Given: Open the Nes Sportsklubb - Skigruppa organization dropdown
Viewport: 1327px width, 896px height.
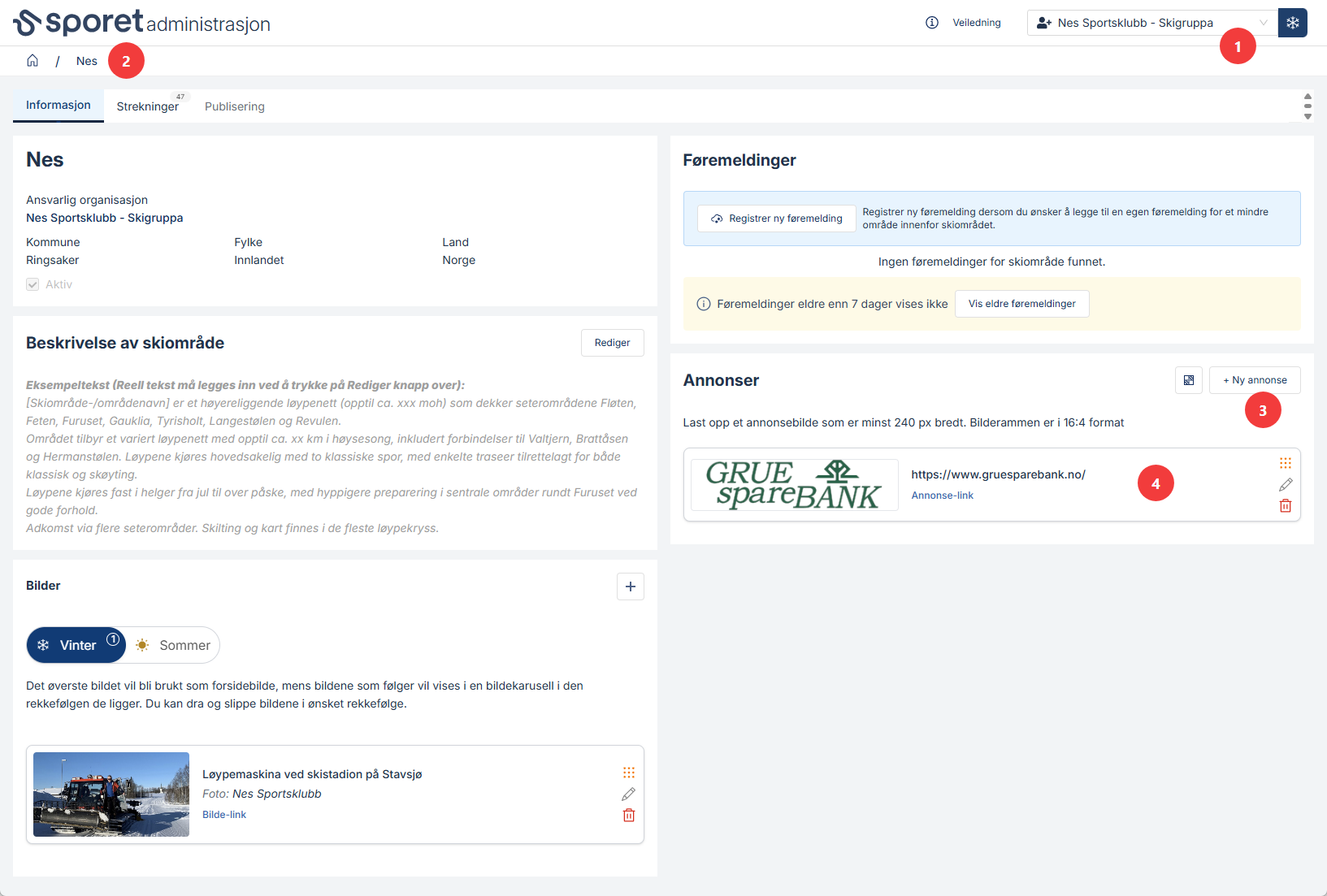Looking at the screenshot, I should click(x=1150, y=23).
